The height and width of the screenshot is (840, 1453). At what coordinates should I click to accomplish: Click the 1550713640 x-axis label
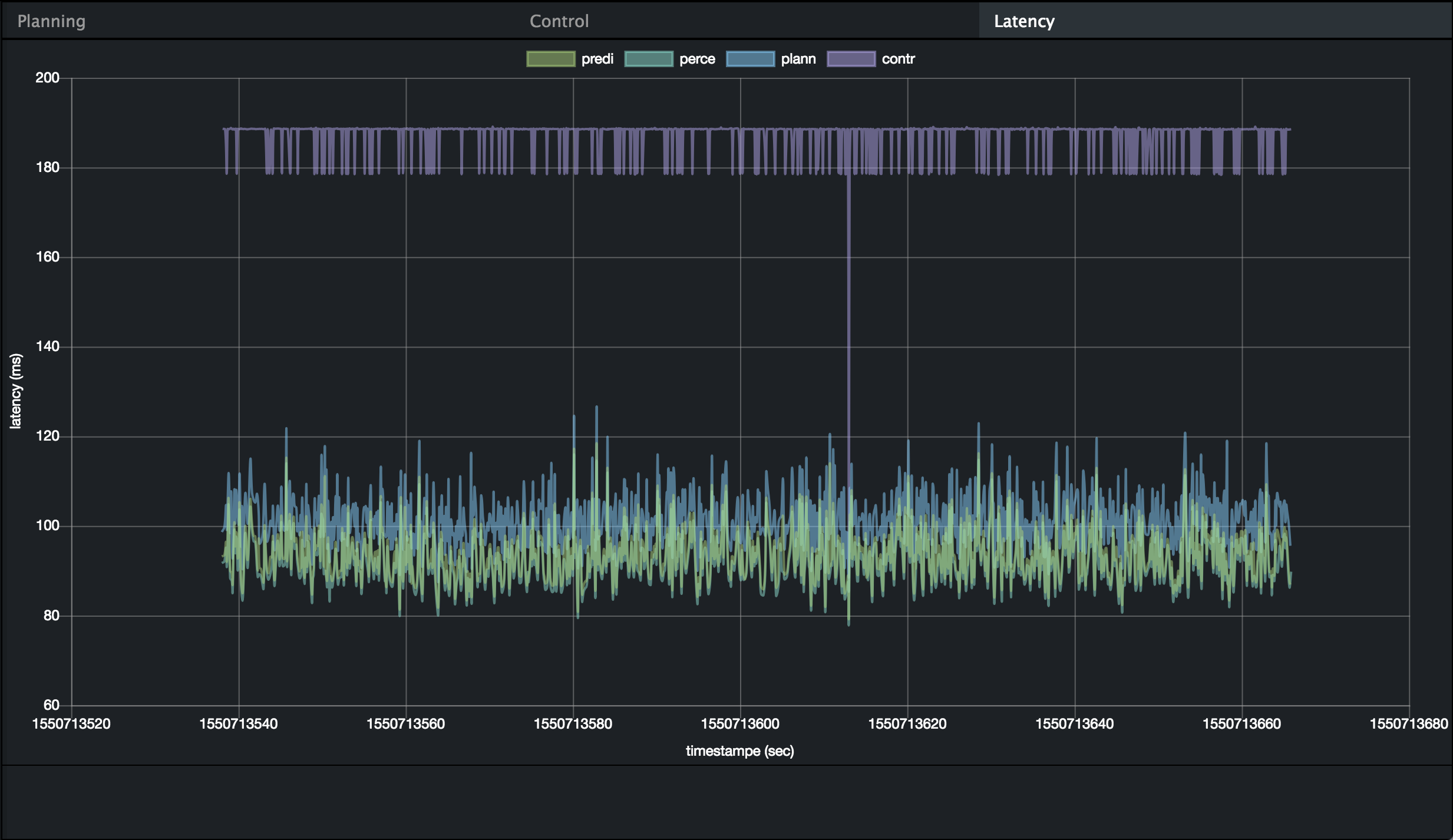pos(1075,724)
